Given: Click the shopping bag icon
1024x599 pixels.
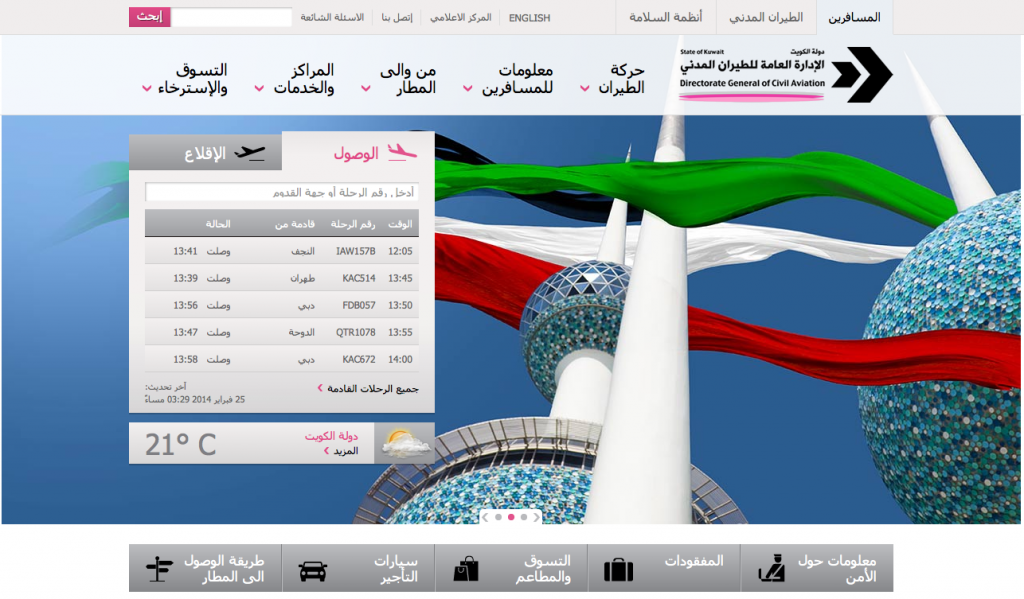Looking at the screenshot, I should click(x=465, y=569).
